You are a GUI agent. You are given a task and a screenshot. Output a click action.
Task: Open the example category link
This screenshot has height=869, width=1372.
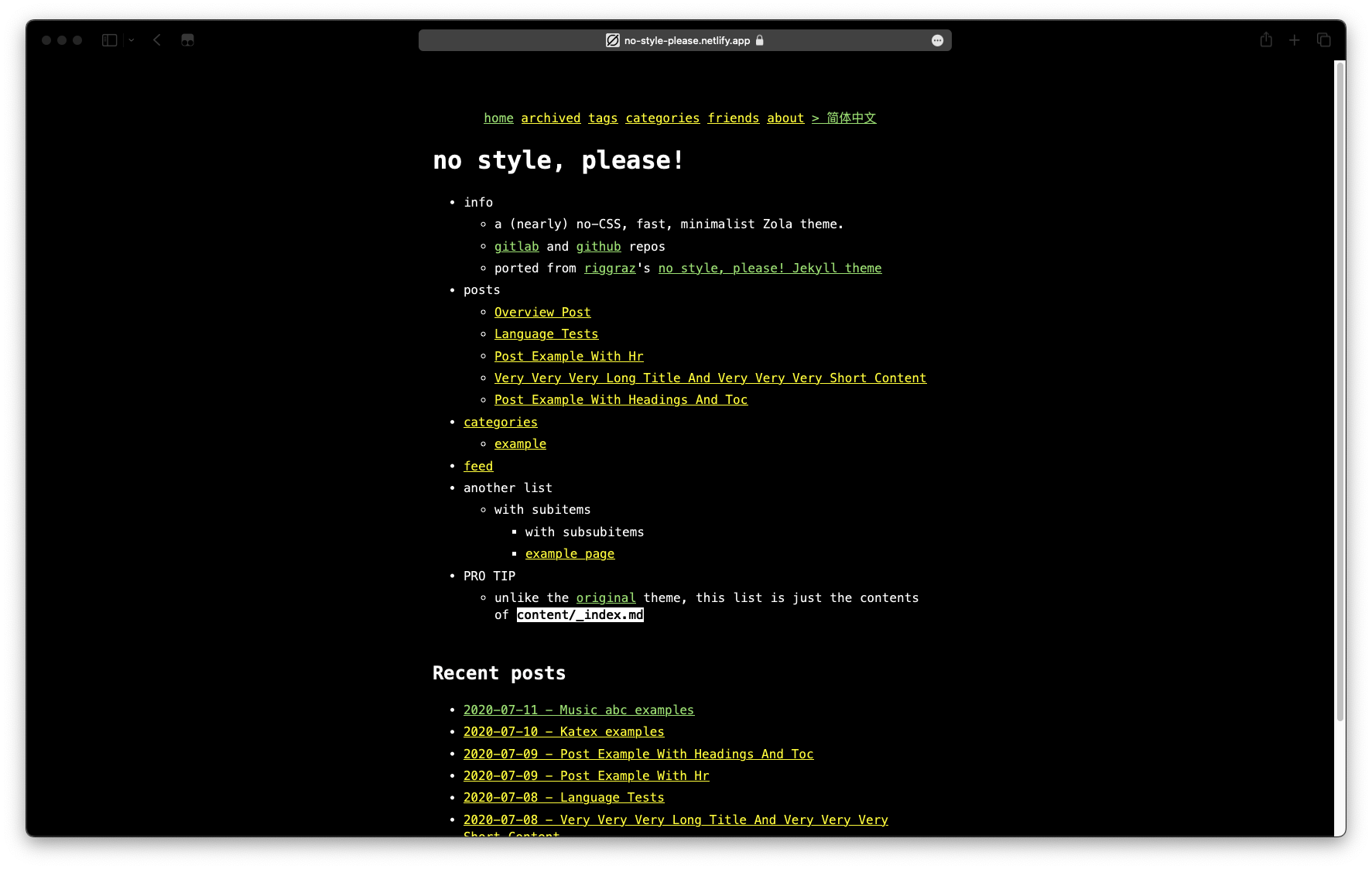pos(520,443)
